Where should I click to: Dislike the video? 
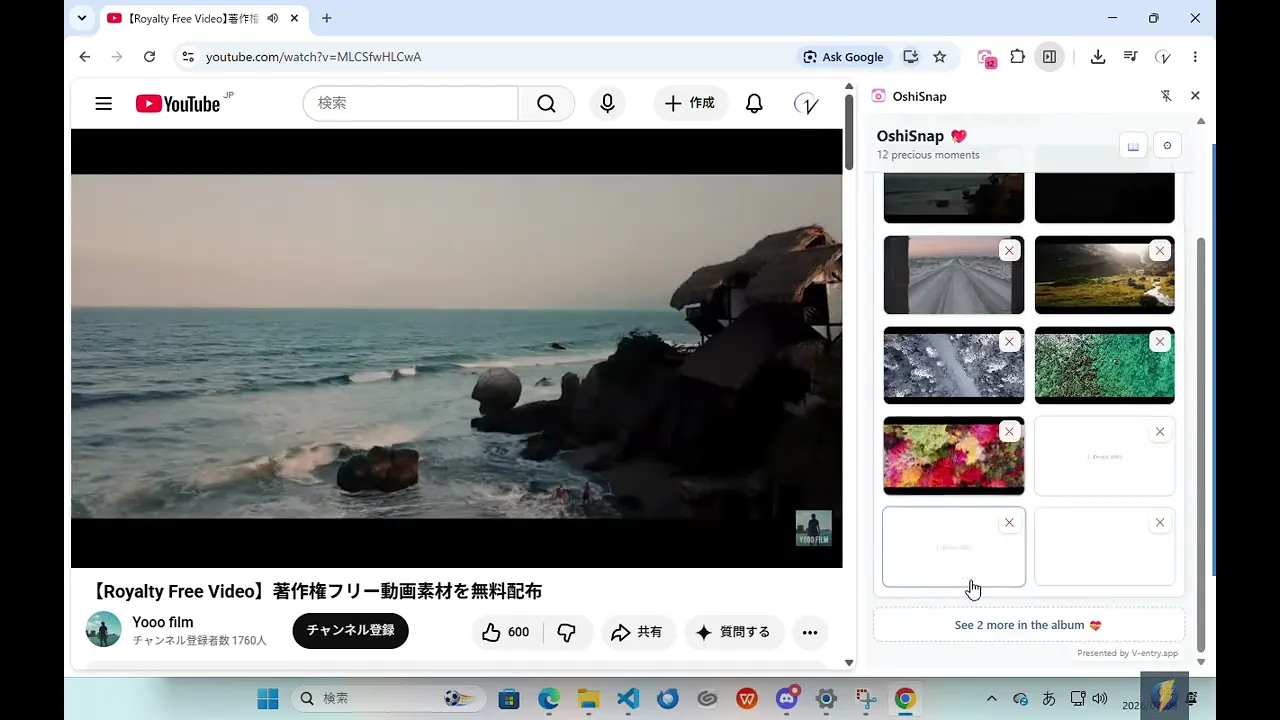click(567, 632)
